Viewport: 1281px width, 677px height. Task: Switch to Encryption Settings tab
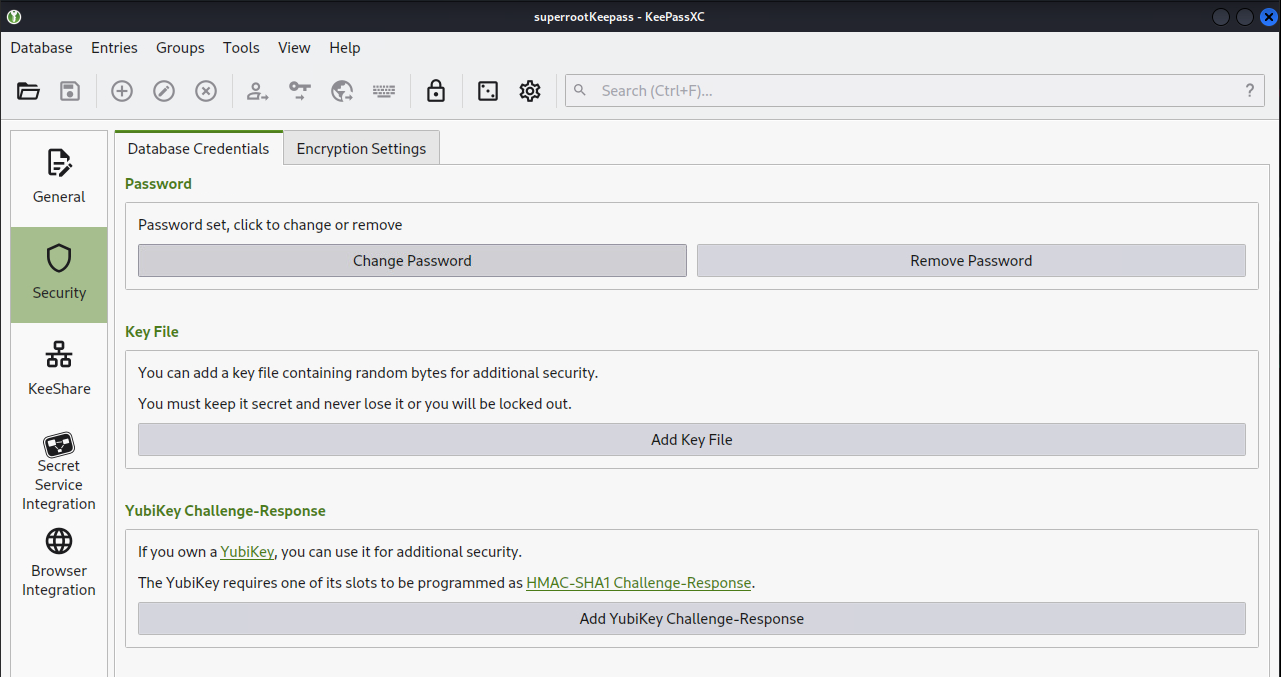point(361,148)
